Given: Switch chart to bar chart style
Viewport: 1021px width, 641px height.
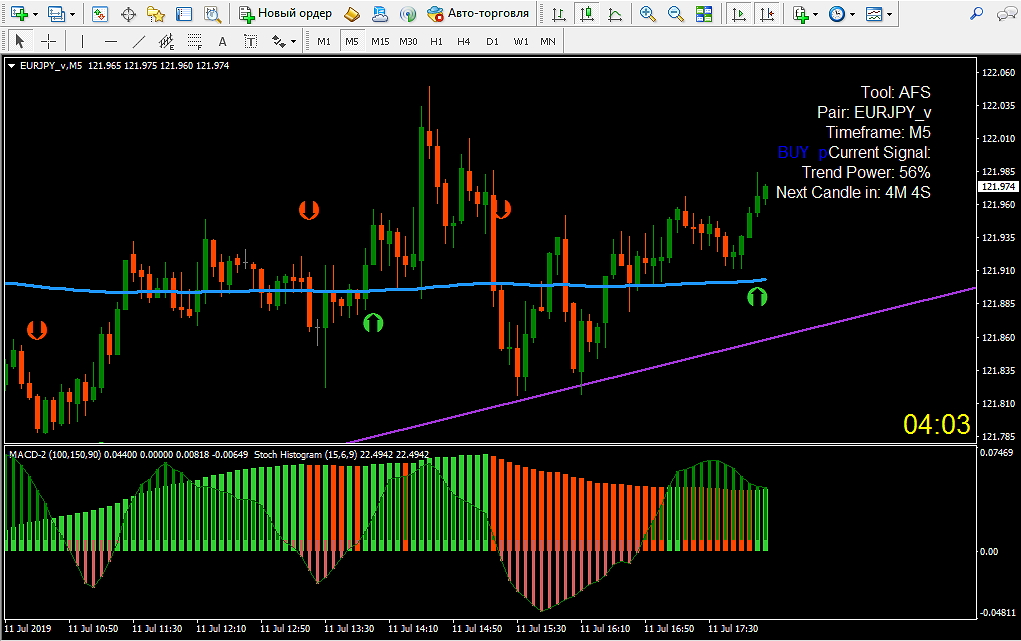Looking at the screenshot, I should tap(559, 14).
